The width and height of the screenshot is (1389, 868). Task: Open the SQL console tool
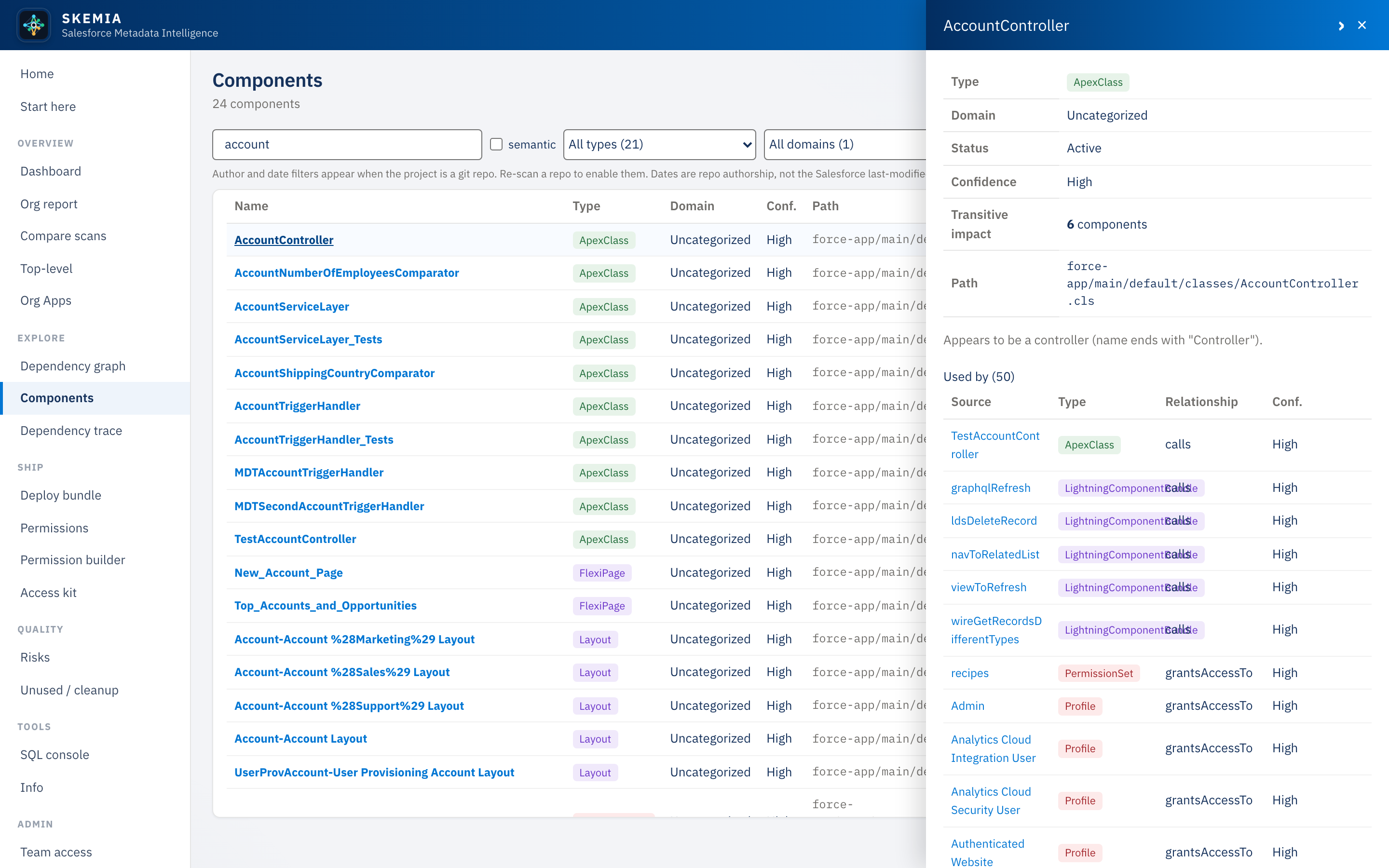coord(54,754)
